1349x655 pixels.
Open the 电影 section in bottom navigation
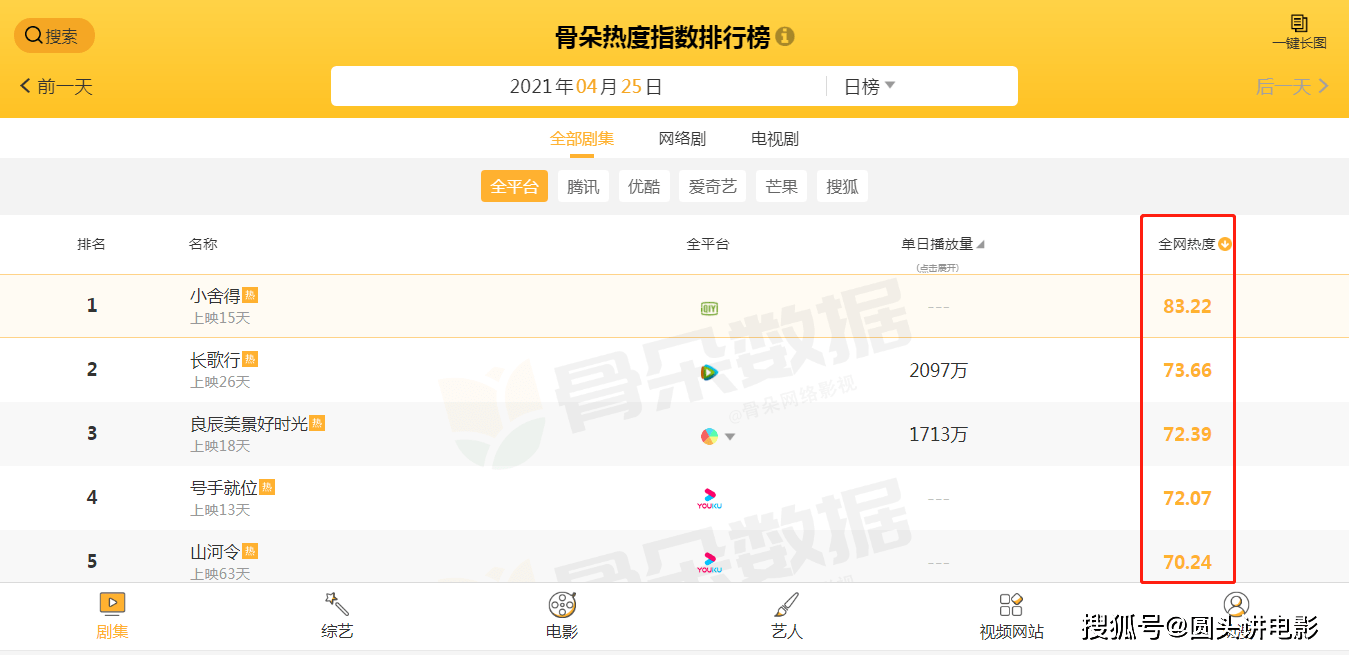pos(562,615)
